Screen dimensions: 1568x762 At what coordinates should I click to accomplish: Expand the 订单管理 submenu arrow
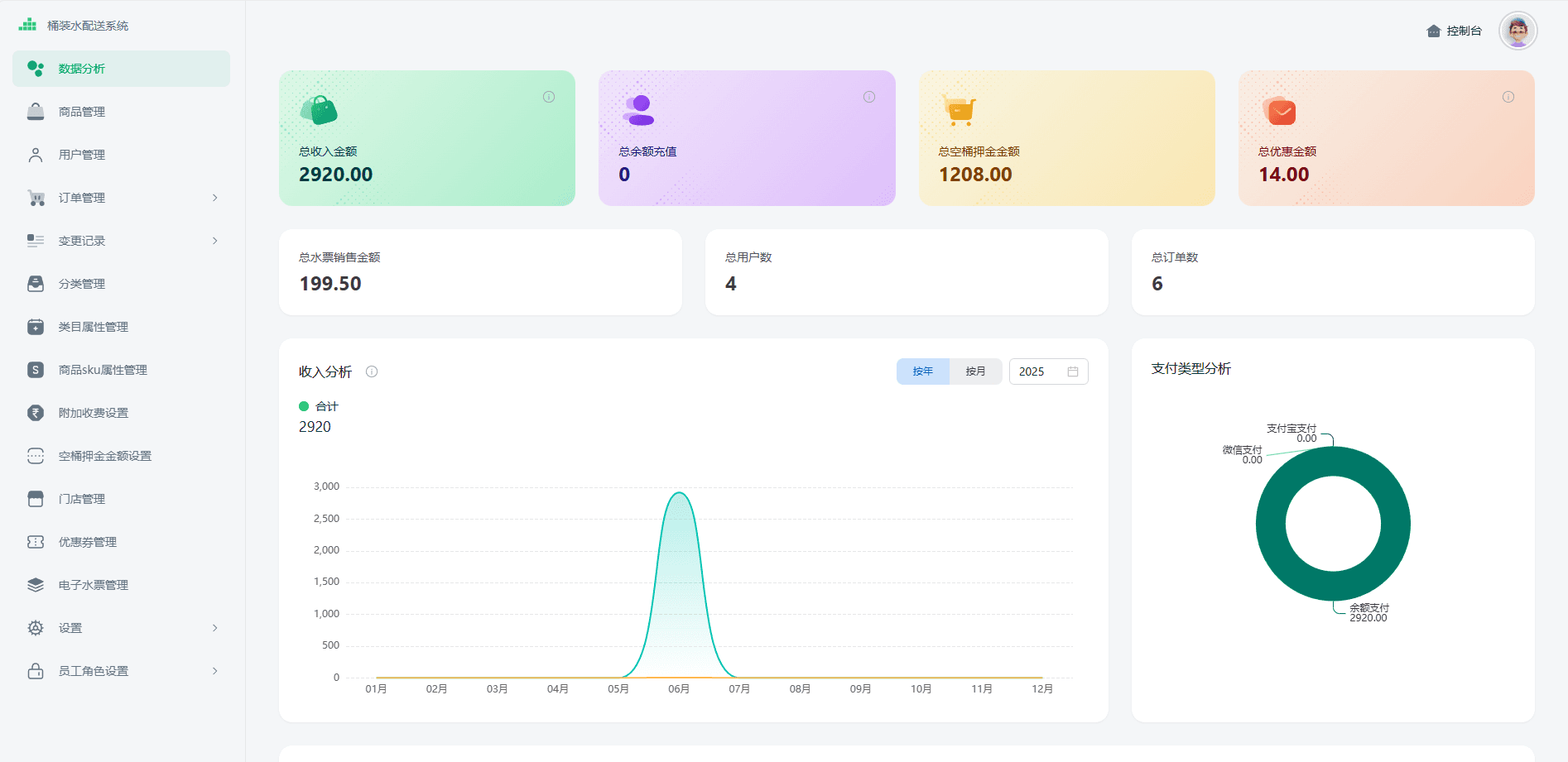click(x=215, y=198)
